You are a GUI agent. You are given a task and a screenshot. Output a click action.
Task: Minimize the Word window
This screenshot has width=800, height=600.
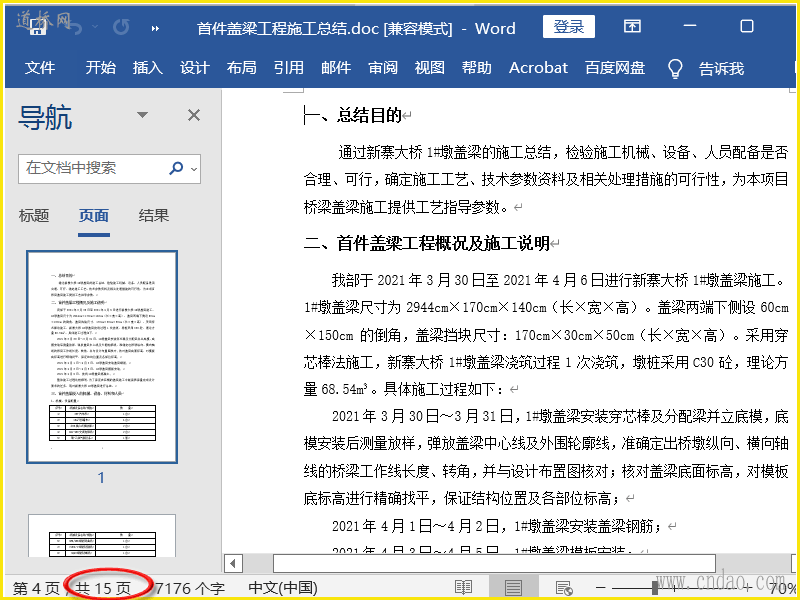[x=690, y=26]
